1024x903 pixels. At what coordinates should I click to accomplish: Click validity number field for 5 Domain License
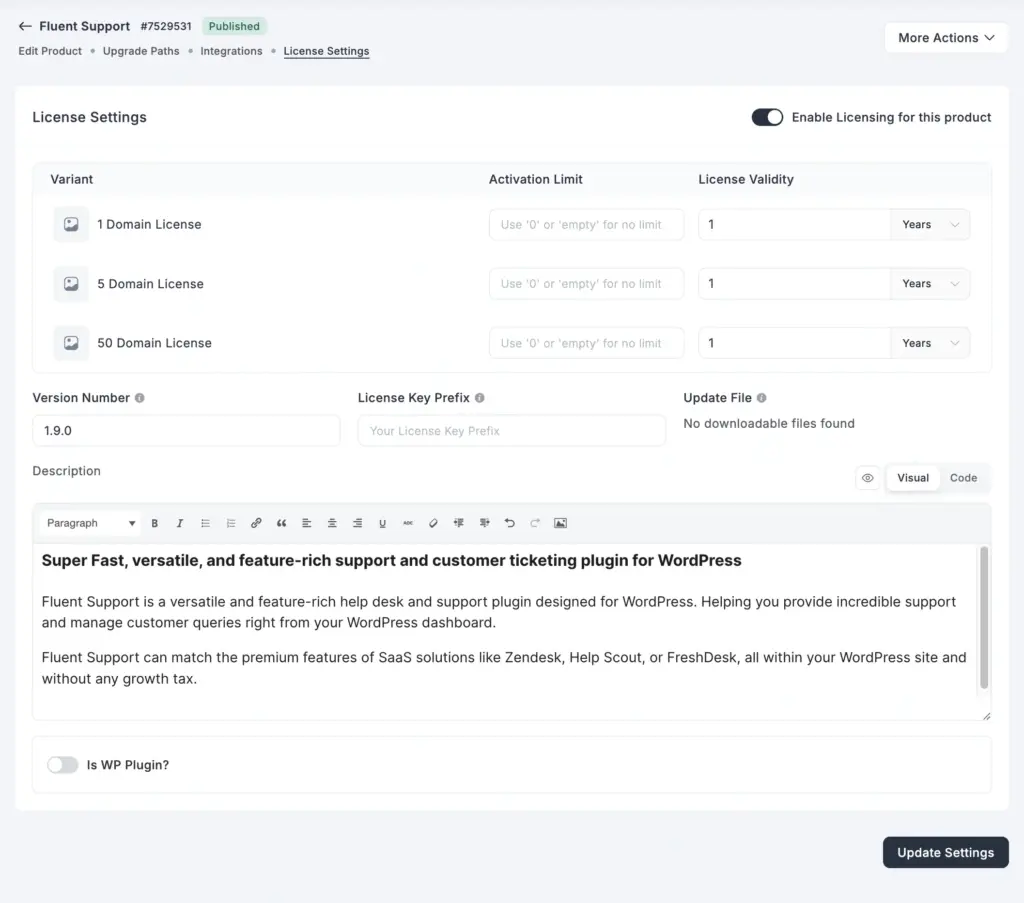[x=794, y=284]
